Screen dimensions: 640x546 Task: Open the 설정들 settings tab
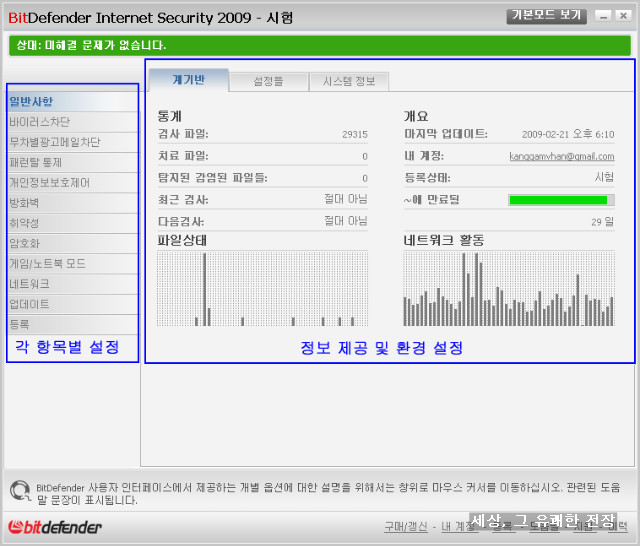[268, 82]
